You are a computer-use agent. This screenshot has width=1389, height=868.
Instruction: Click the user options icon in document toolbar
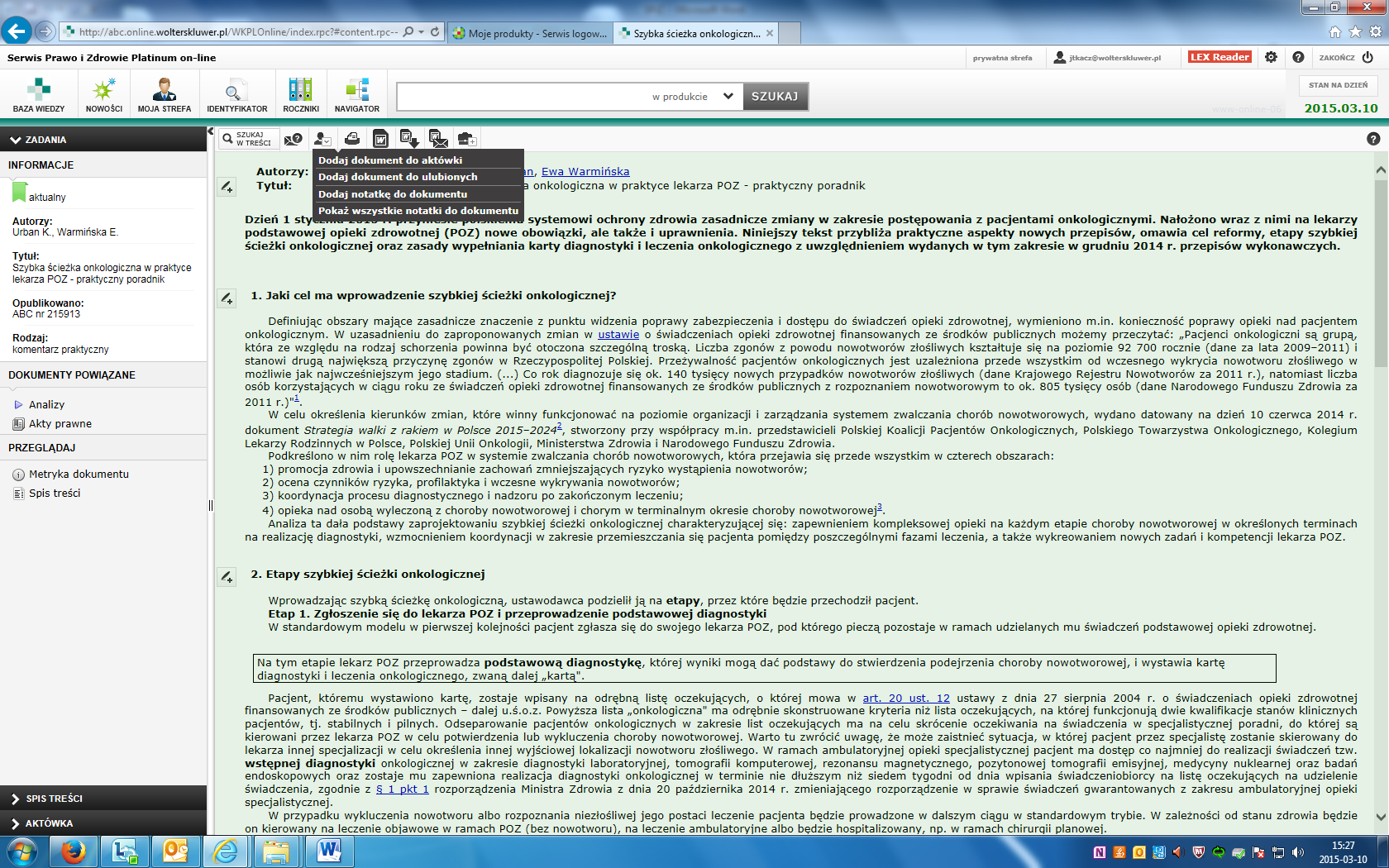click(322, 139)
